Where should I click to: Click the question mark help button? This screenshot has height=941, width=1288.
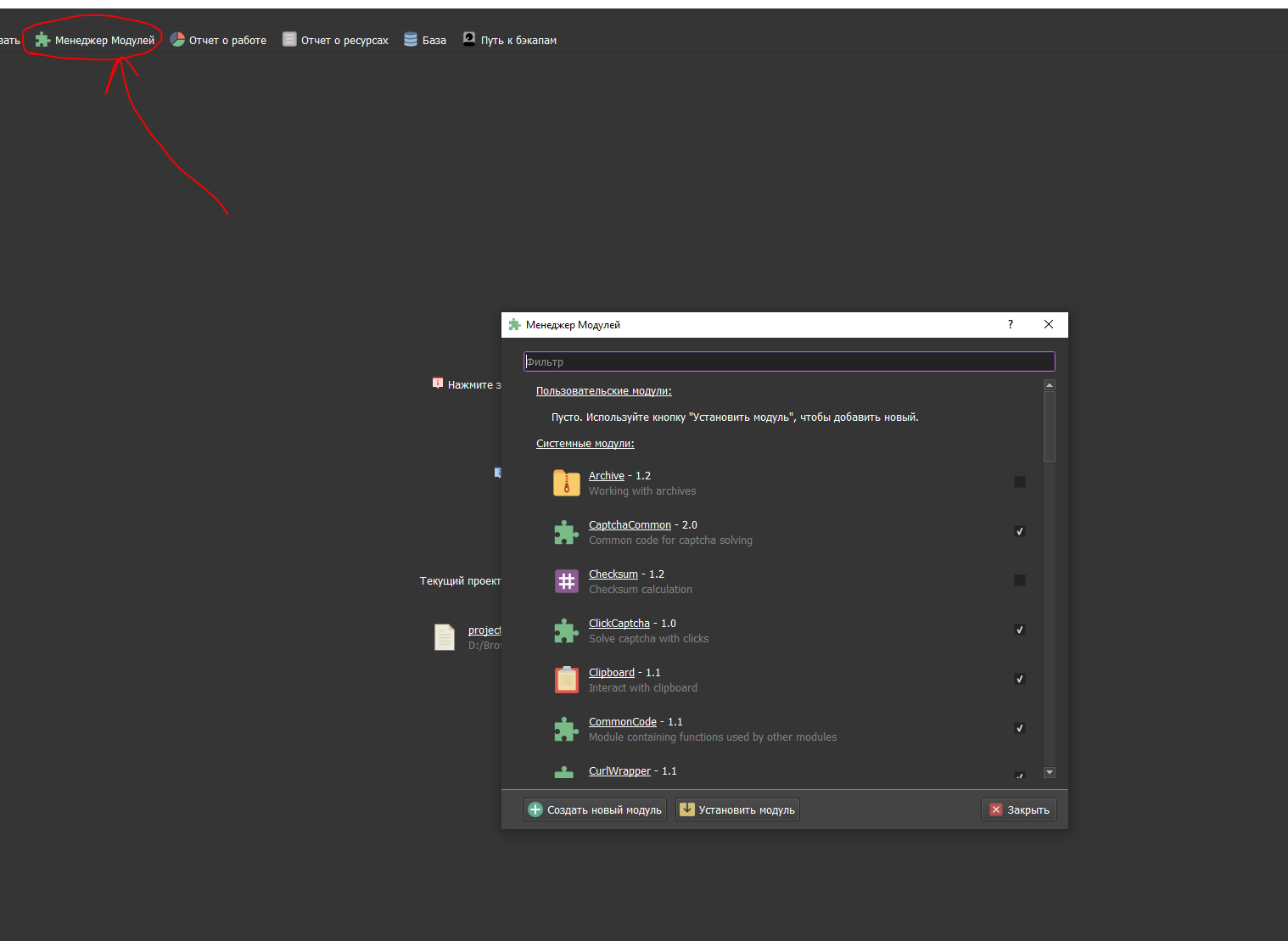click(1010, 325)
